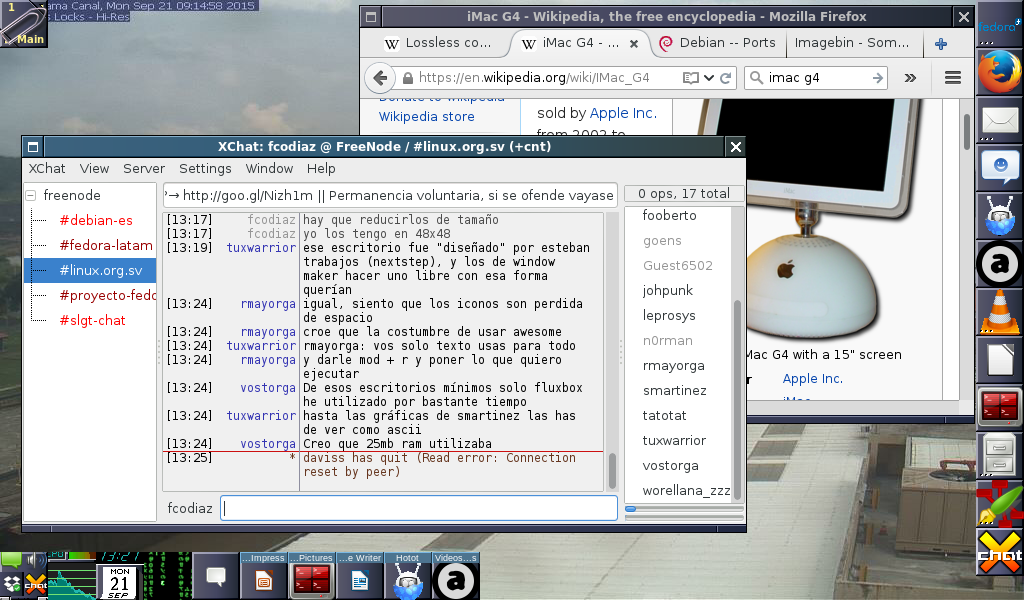Image resolution: width=1024 pixels, height=600 pixels.
Task: Click fcodiaz nickname button beside the input
Action: click(x=189, y=508)
